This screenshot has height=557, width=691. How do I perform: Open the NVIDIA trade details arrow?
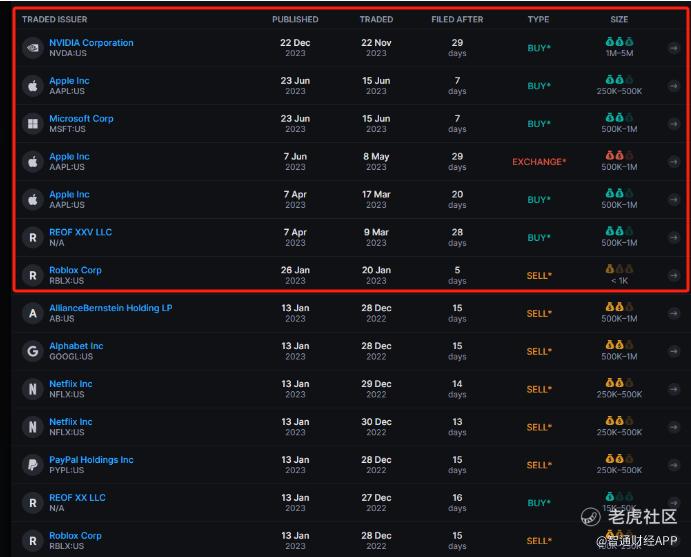[673, 48]
